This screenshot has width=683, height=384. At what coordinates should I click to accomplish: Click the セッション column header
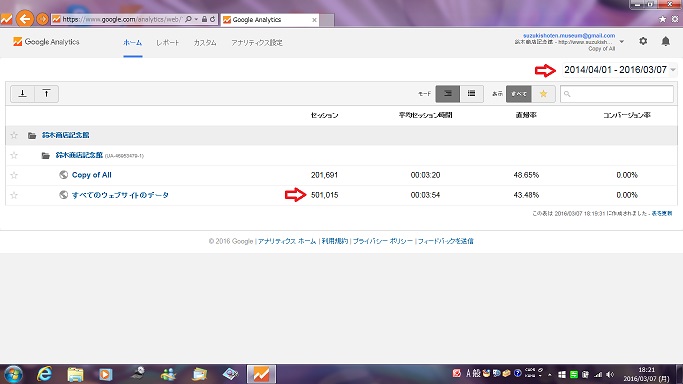point(325,115)
